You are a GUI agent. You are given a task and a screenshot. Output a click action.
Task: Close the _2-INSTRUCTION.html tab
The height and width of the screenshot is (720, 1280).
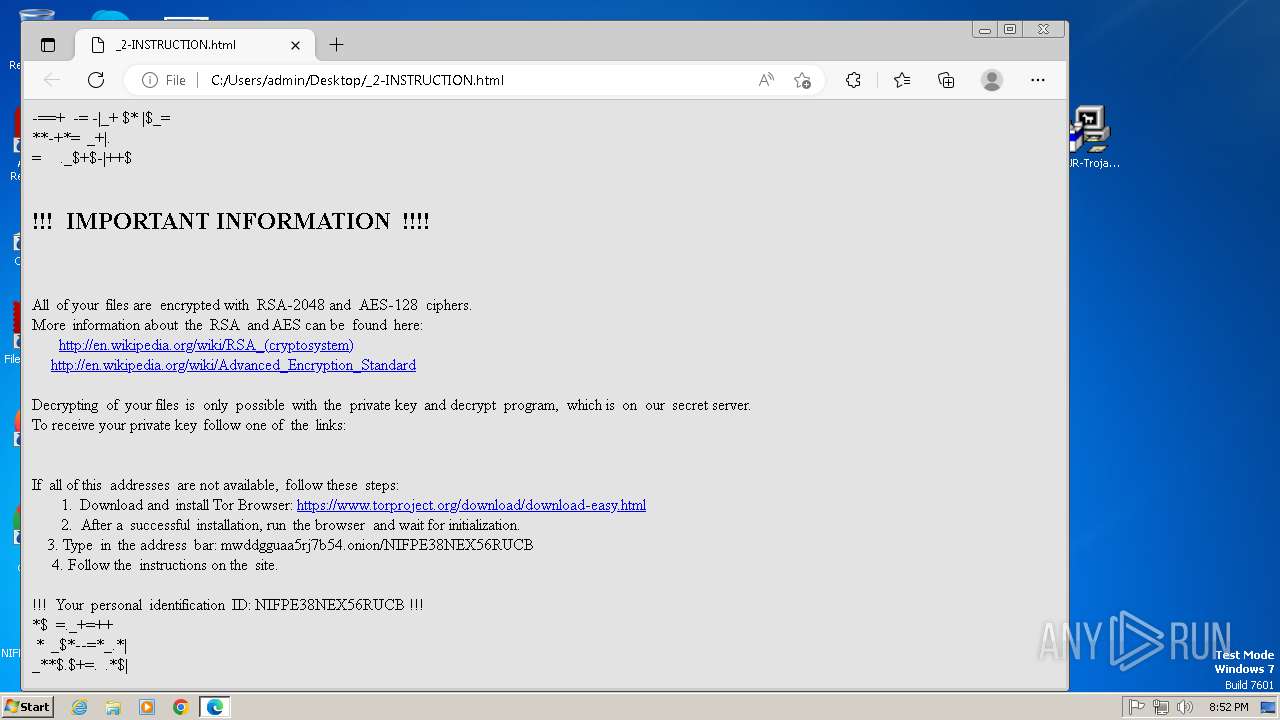pyautogui.click(x=295, y=45)
